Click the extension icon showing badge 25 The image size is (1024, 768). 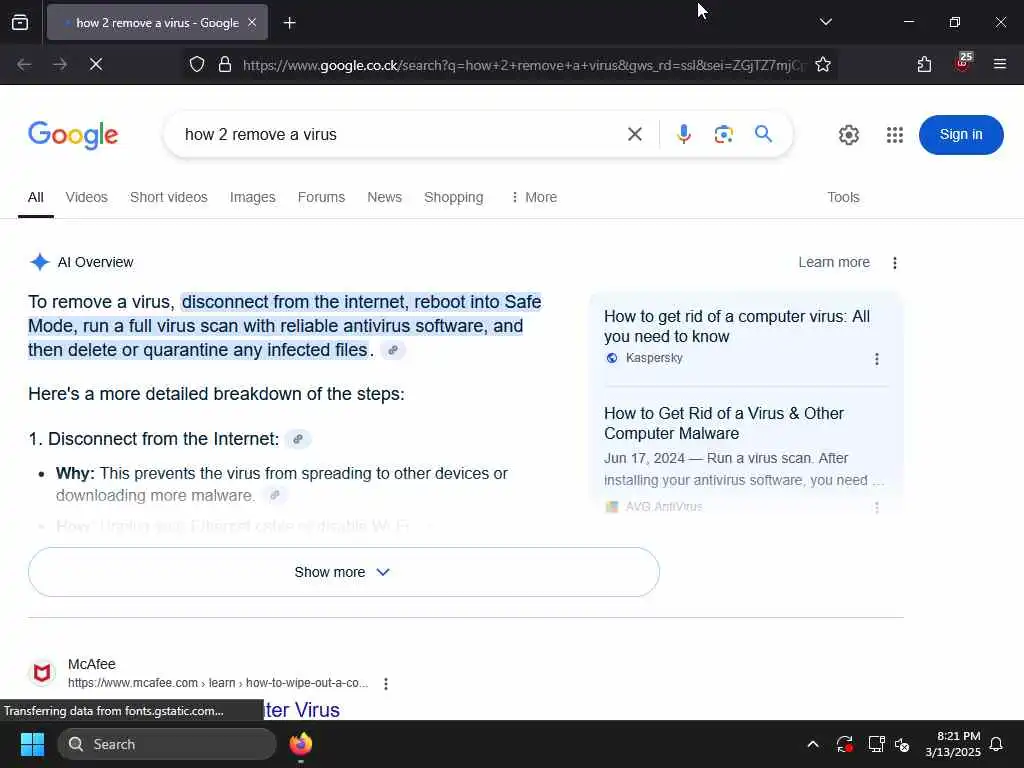963,63
